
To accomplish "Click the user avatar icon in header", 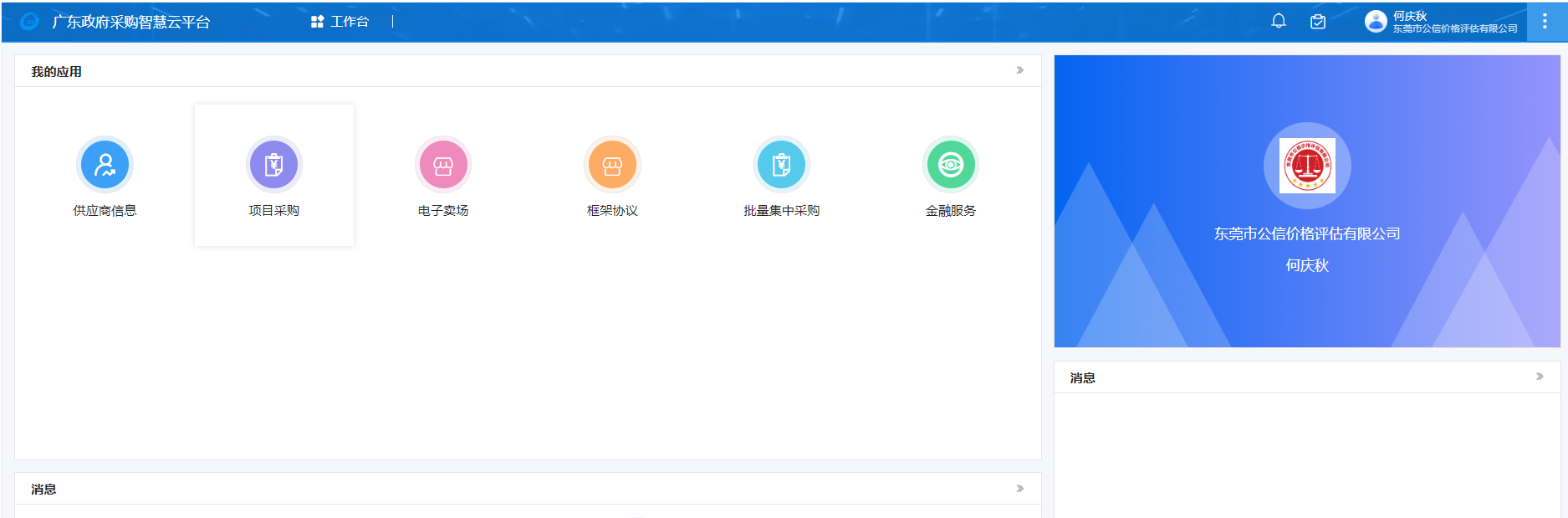I will 1376,22.
